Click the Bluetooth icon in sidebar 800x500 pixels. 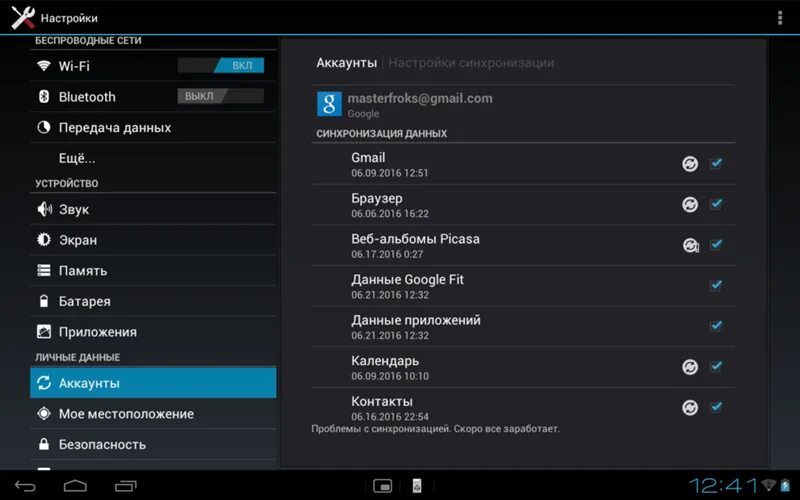point(44,96)
